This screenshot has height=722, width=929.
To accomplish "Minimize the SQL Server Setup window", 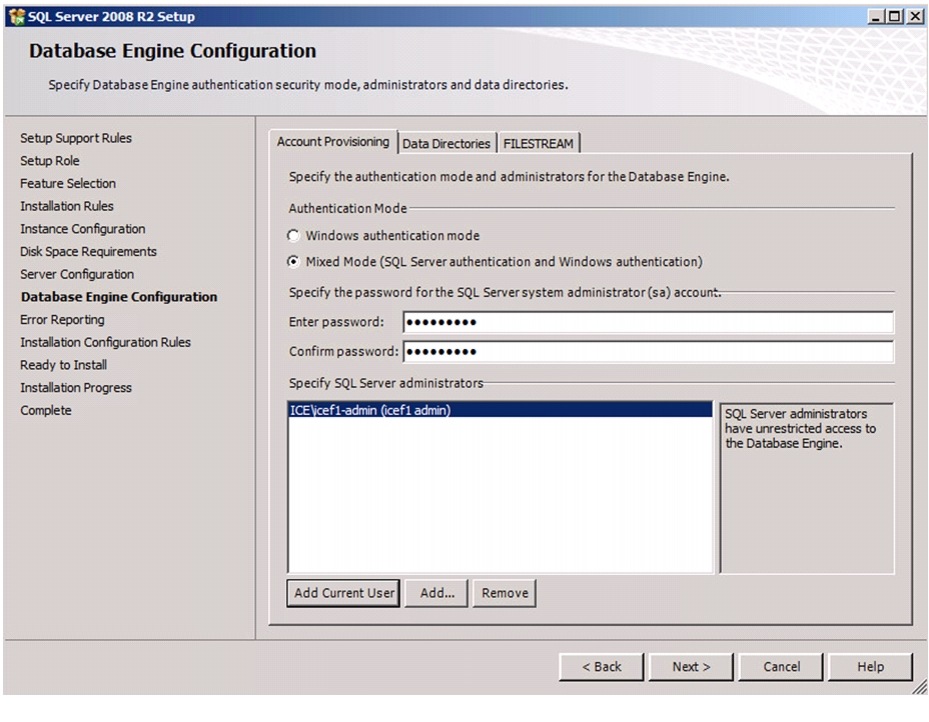I will (x=876, y=17).
